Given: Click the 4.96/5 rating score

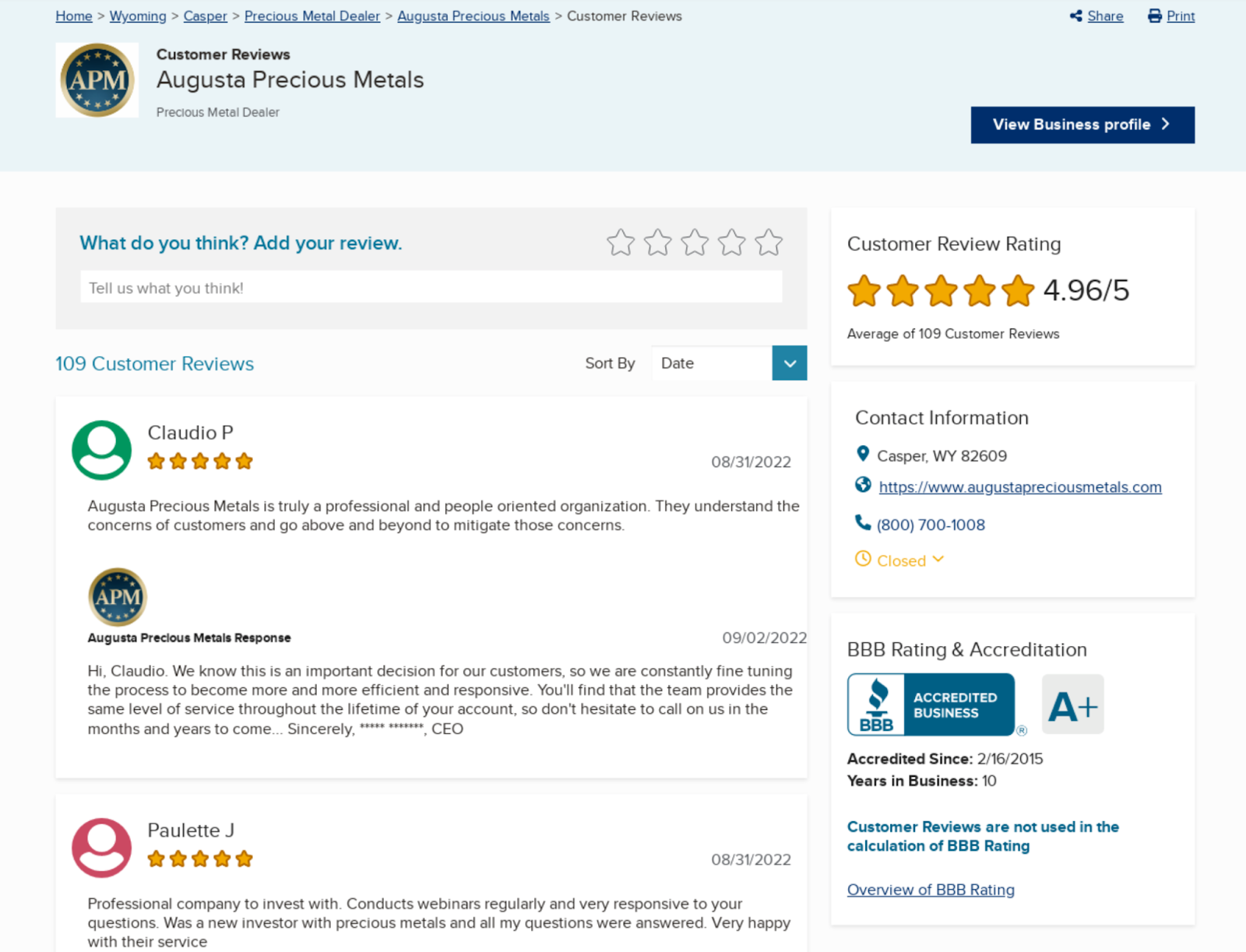Looking at the screenshot, I should pos(1086,290).
